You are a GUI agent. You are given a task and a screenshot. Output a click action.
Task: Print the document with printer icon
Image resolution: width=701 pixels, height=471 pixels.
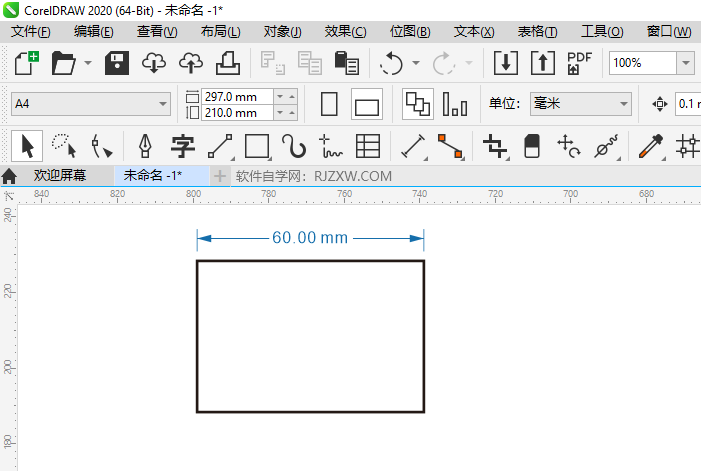228,63
